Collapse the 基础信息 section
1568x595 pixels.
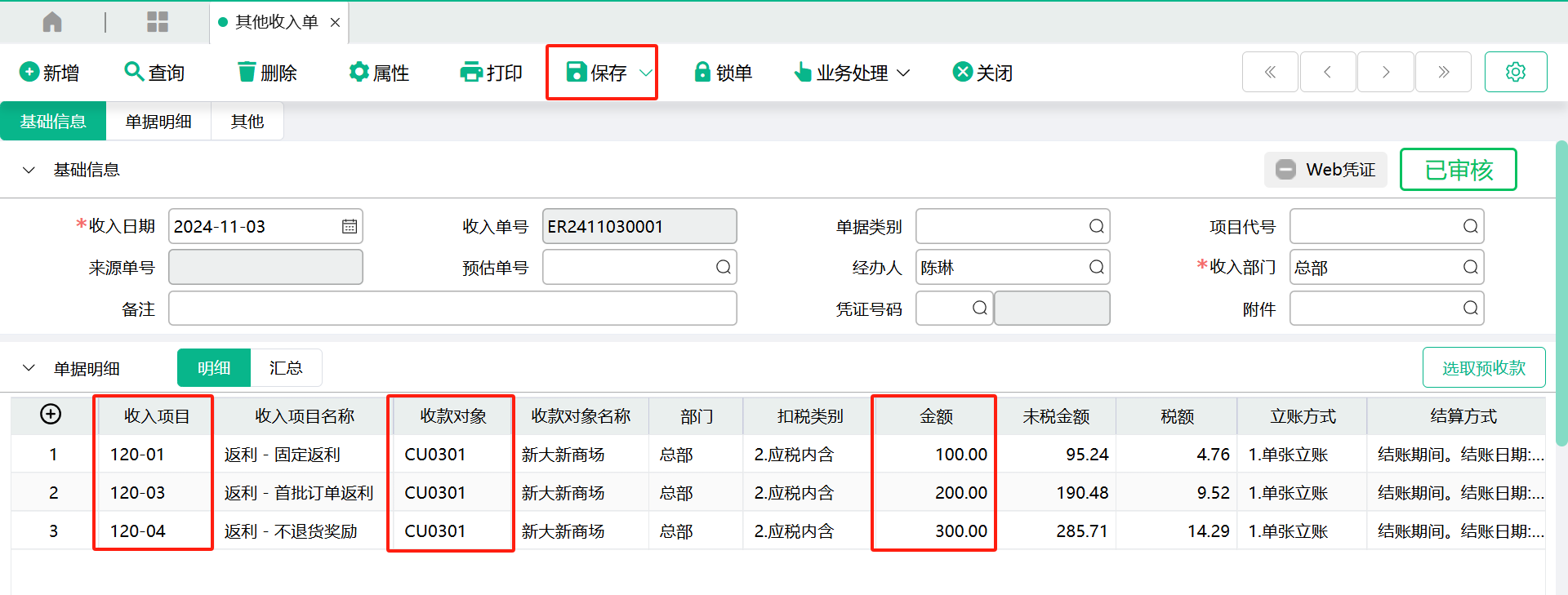pos(29,170)
